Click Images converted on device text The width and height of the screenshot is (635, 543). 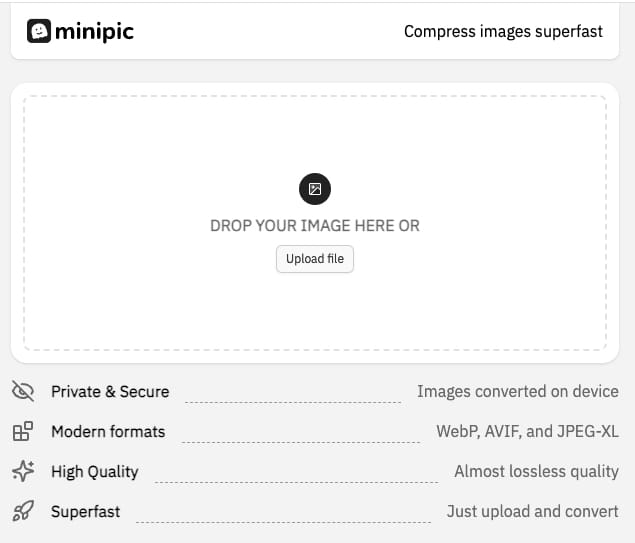point(518,392)
